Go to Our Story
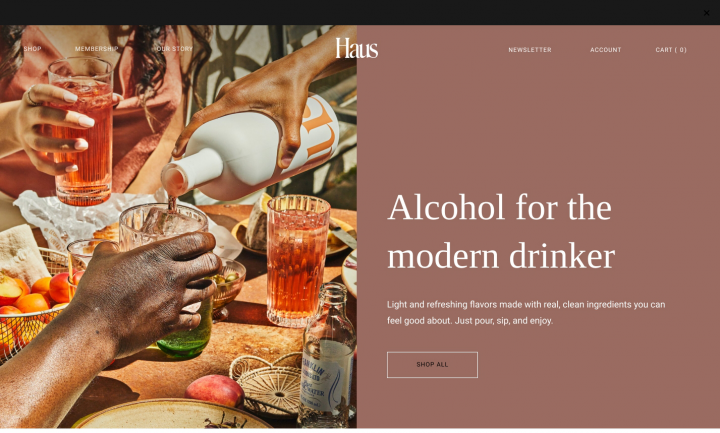 pos(174,49)
